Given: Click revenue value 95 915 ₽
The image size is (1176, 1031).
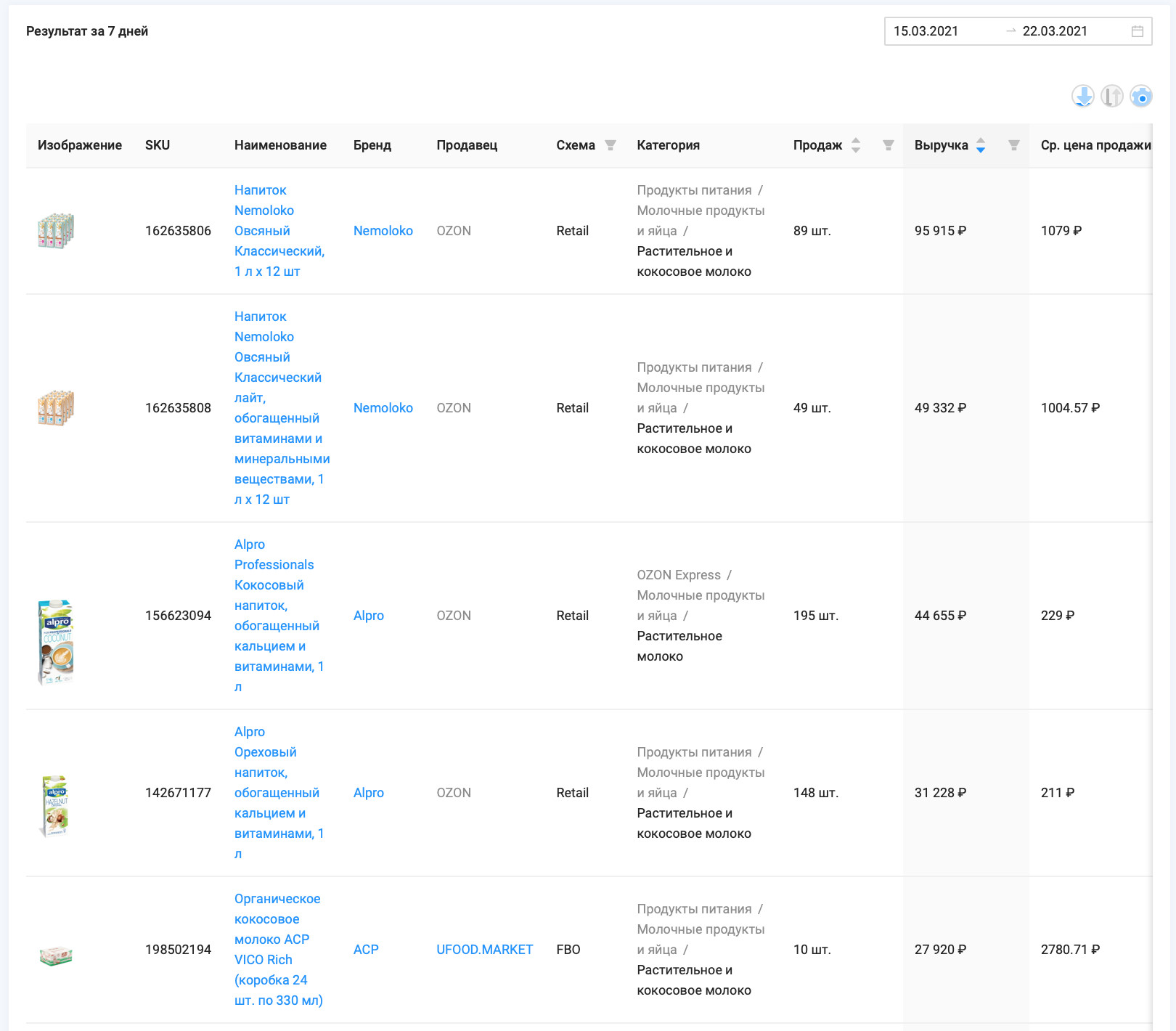Looking at the screenshot, I should (940, 231).
